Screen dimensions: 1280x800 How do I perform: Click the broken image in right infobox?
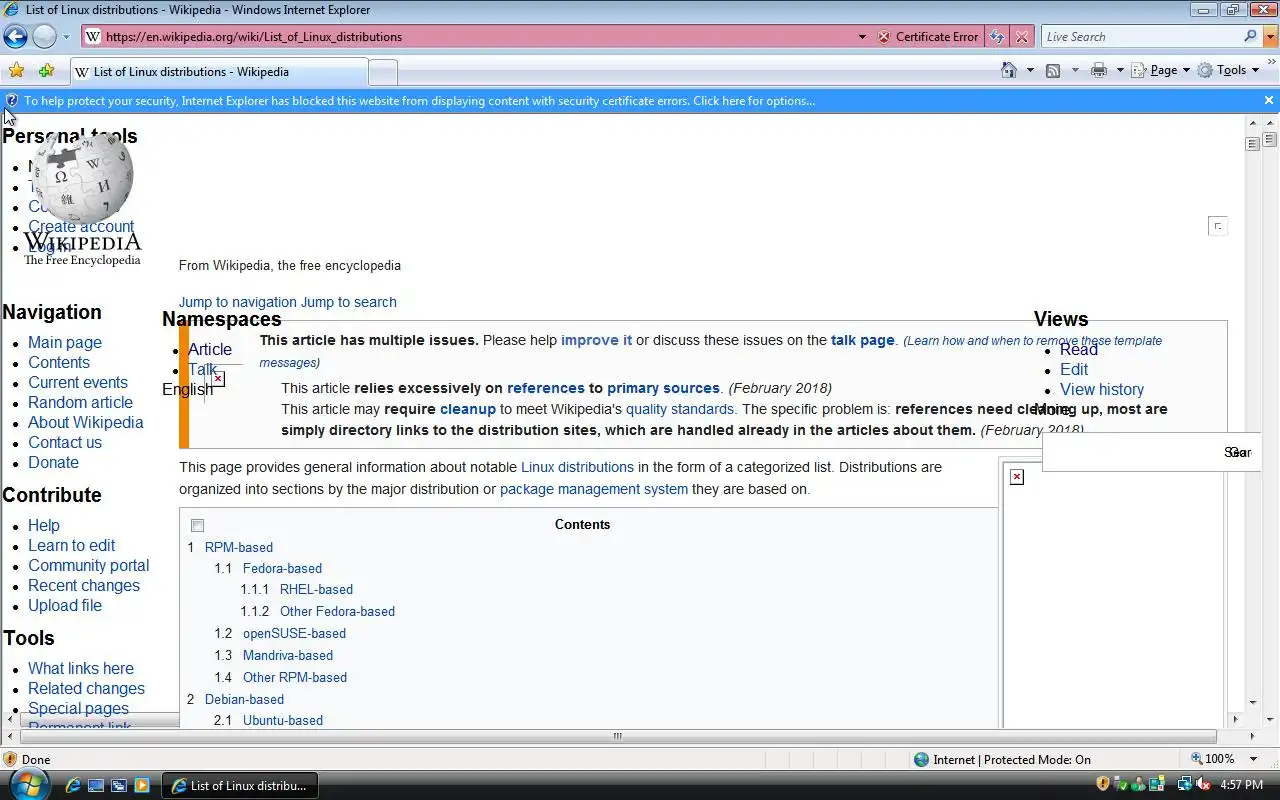click(1017, 477)
